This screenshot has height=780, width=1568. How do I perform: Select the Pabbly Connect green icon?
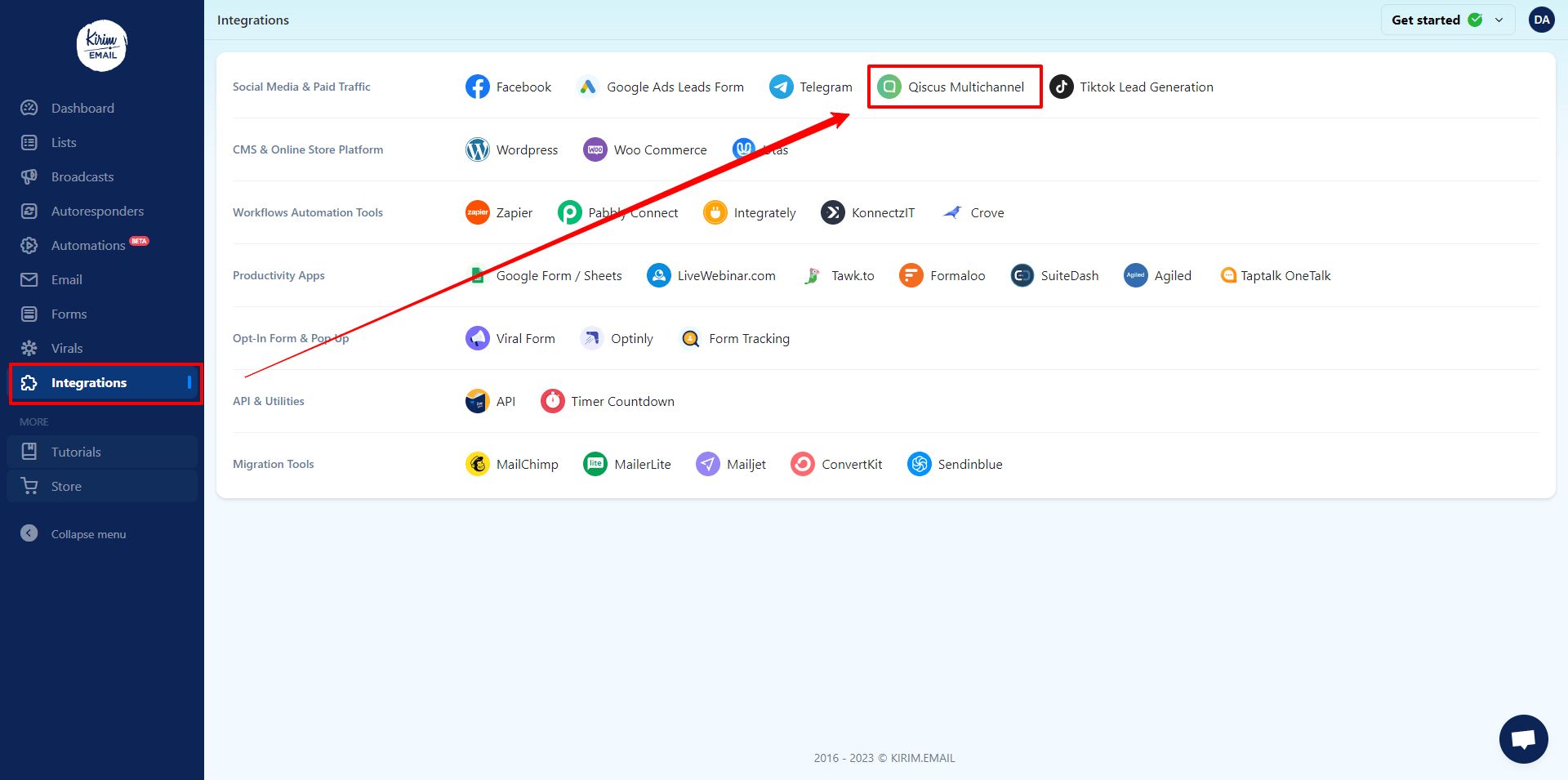click(570, 212)
